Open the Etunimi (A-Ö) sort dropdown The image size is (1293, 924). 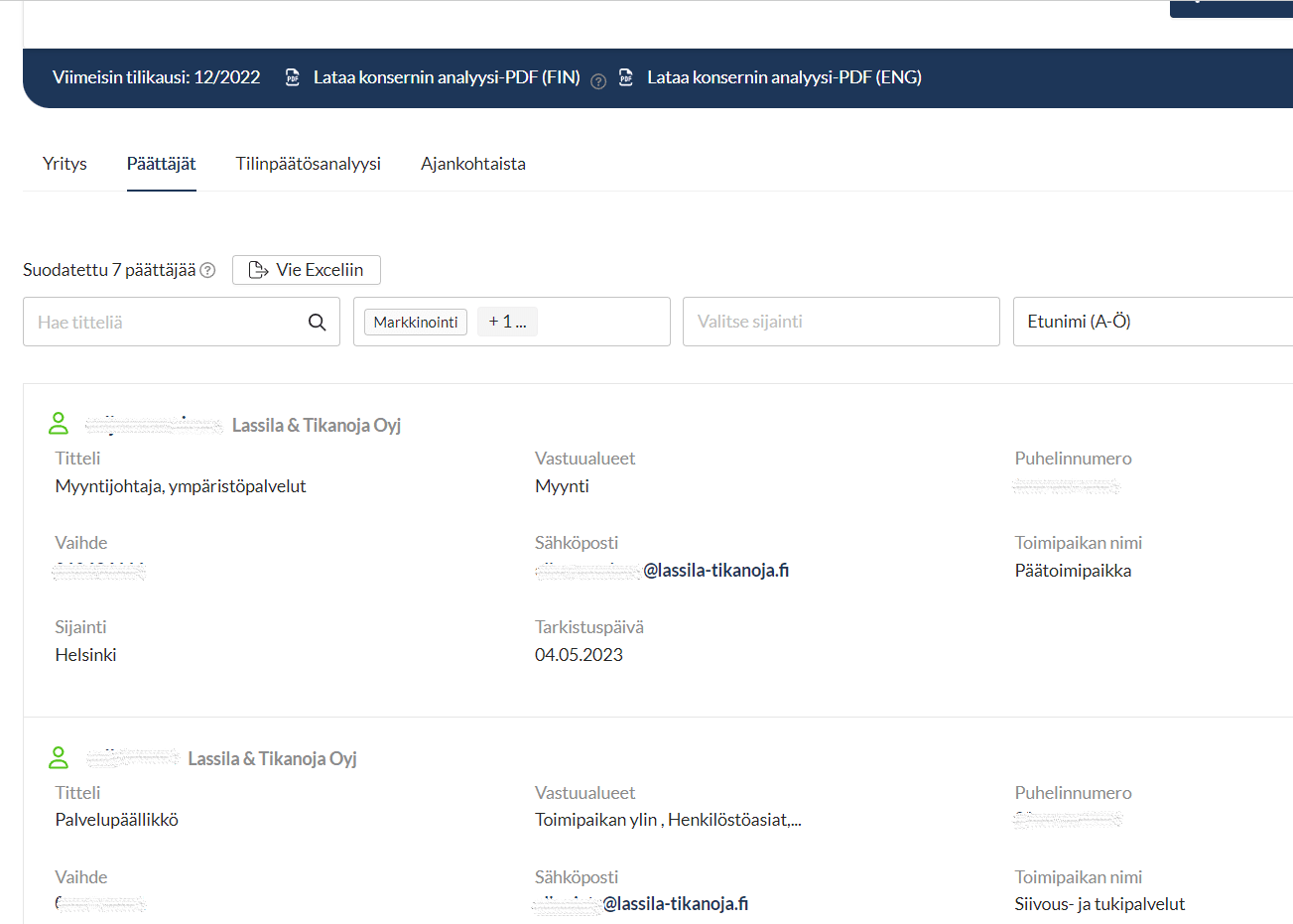[1153, 322]
